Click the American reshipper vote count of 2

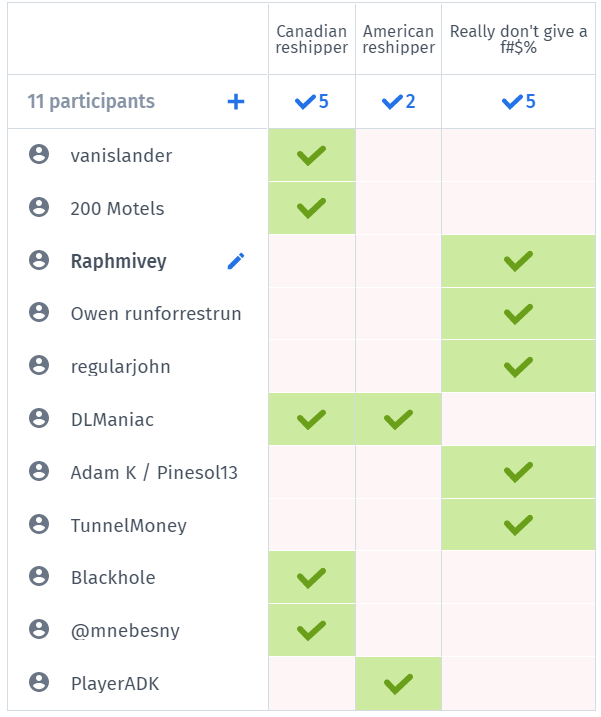[398, 101]
